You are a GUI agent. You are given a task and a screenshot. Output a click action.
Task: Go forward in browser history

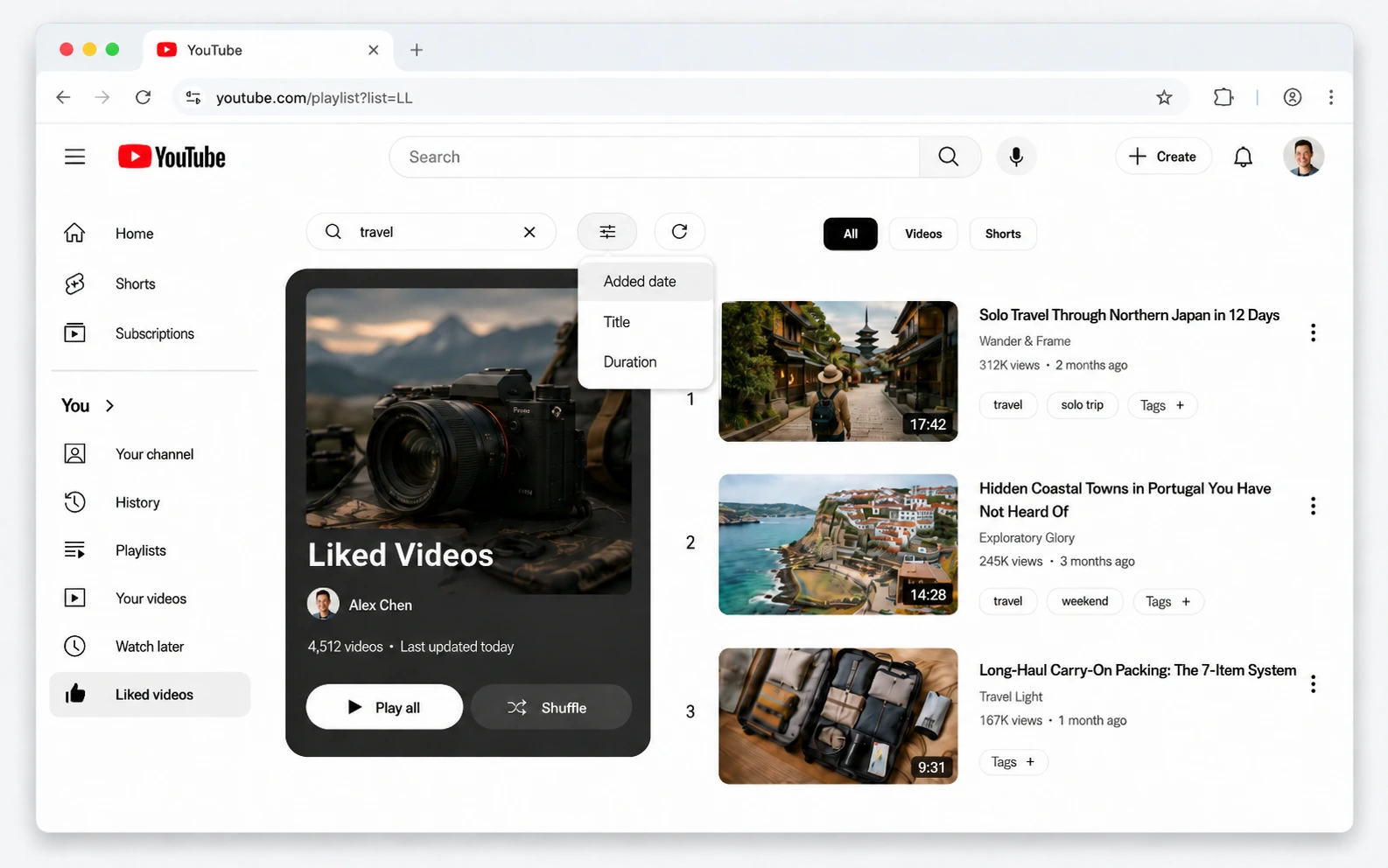(x=102, y=97)
